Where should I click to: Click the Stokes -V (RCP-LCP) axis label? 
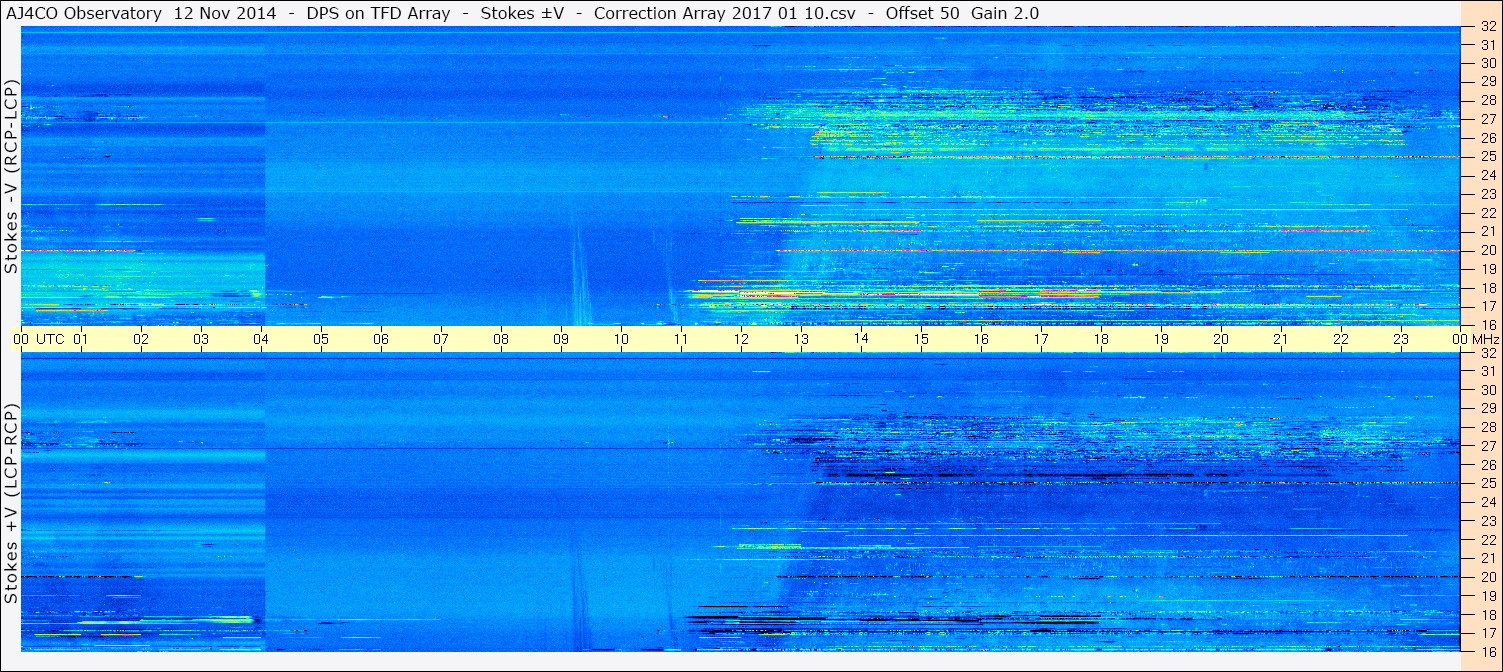coord(11,176)
